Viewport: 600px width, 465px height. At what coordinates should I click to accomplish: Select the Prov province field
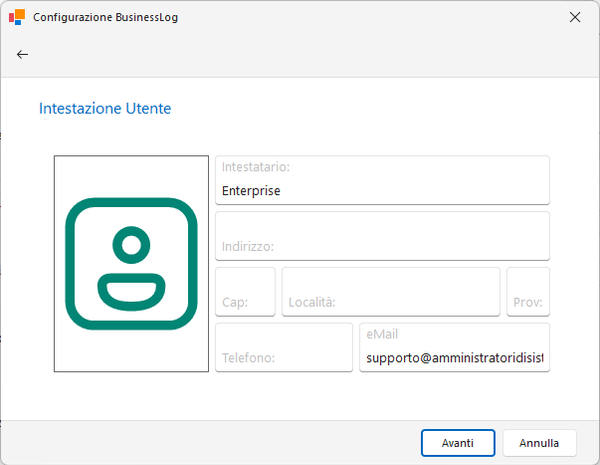point(528,292)
